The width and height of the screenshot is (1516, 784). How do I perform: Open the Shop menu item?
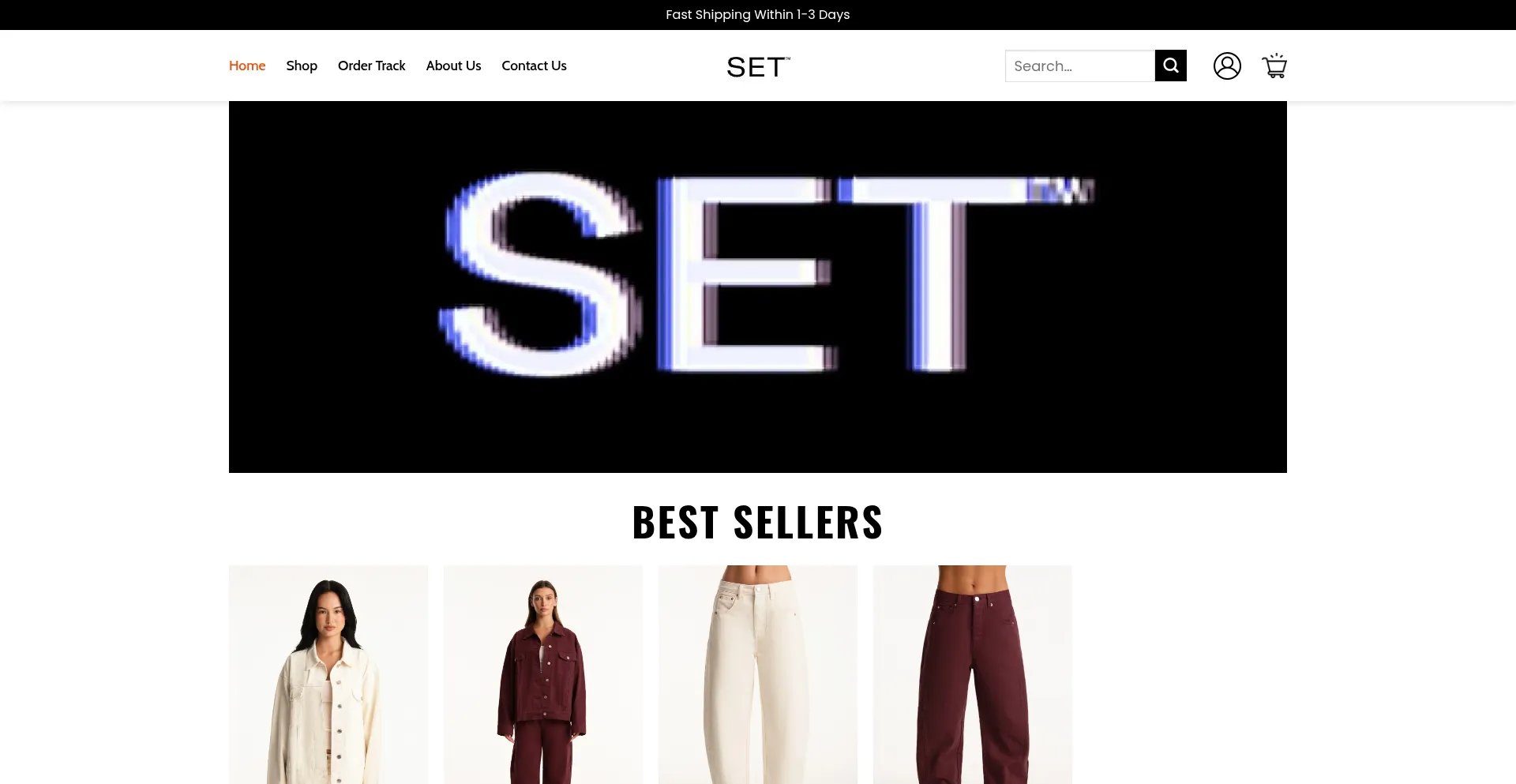302,66
